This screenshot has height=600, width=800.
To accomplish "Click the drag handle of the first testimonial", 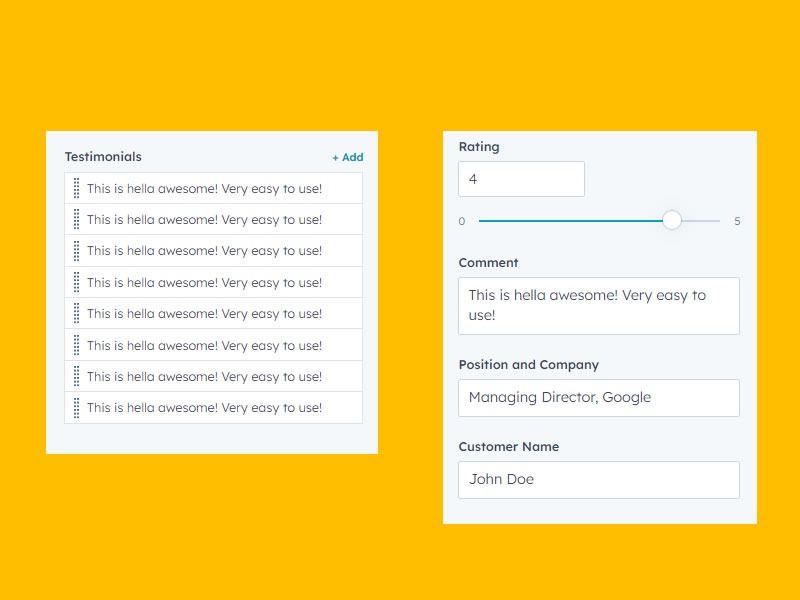I will (76, 188).
